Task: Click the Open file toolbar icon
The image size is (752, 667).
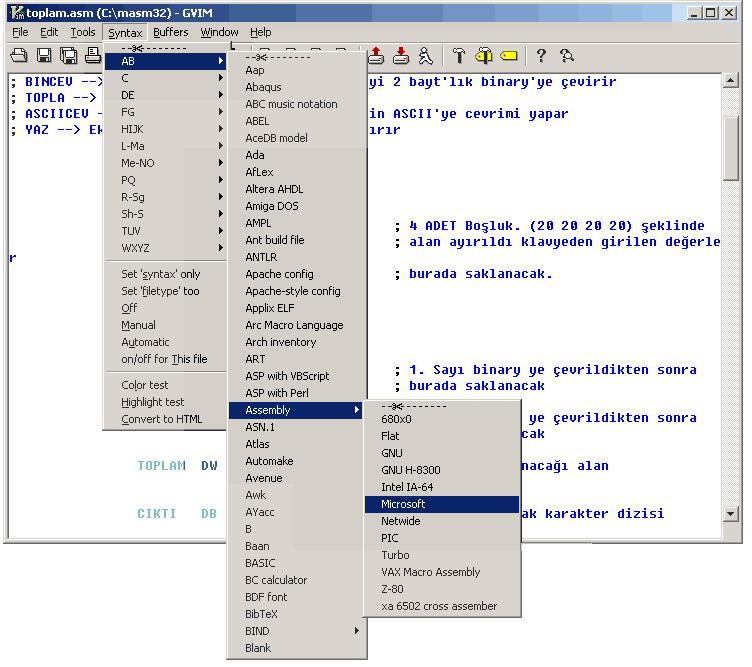Action: pos(19,56)
